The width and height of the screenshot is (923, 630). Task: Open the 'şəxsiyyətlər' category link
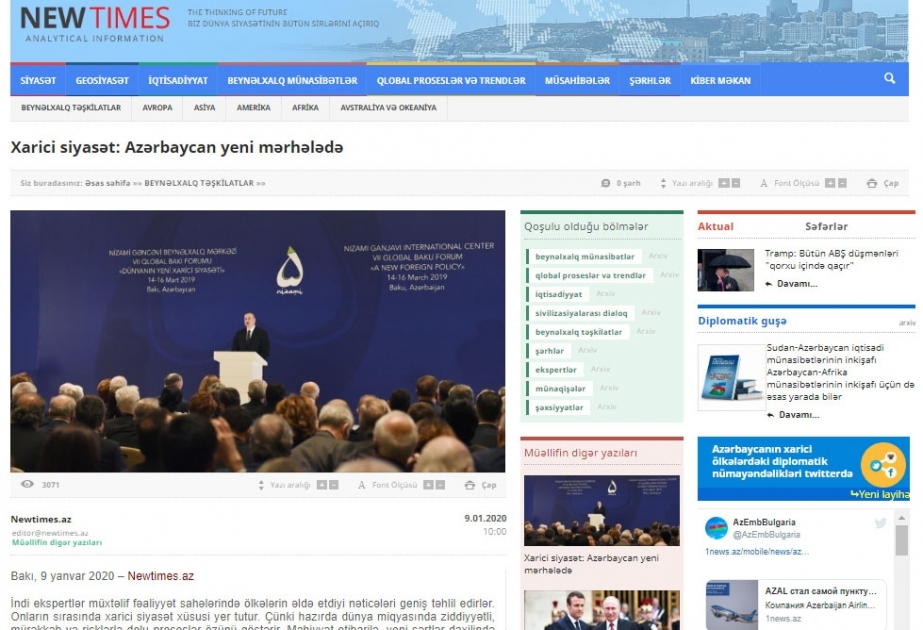(559, 407)
